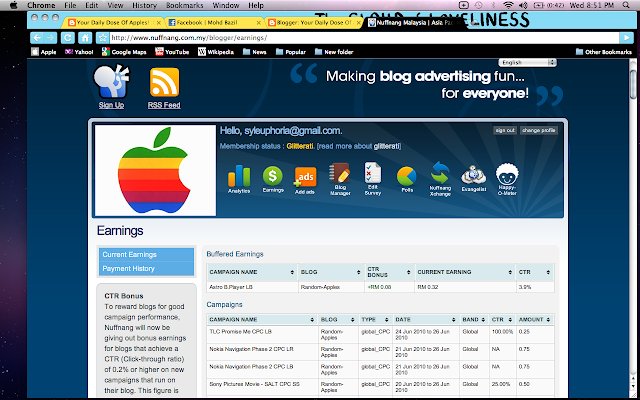Viewport: 640px width, 400px height.
Task: Click the orange RSS Feed icon
Action: click(164, 82)
